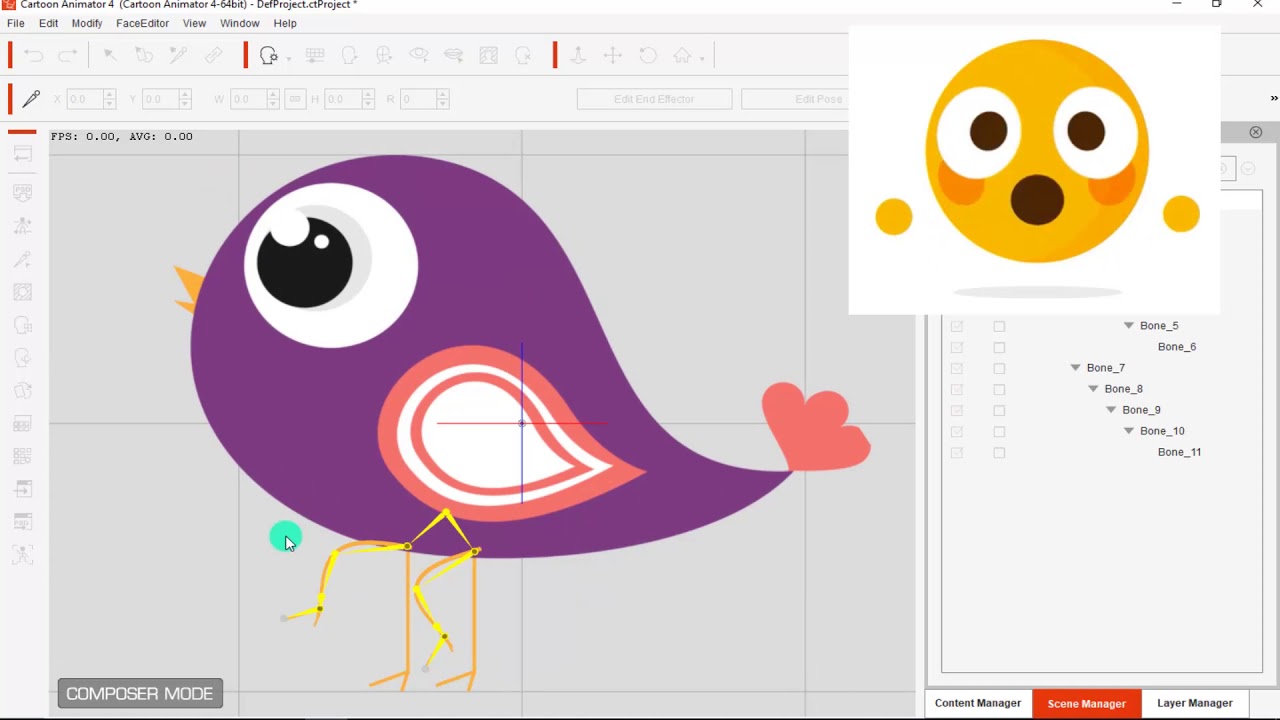Open the Character Composer head-gear icon
Screen dimensions: 1280x720
click(268, 56)
